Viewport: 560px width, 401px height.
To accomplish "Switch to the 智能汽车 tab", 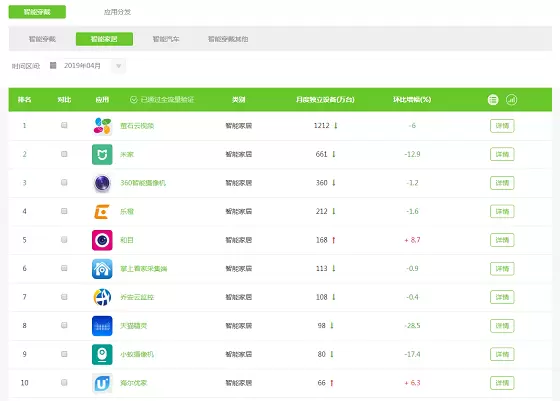I will 166,39.
